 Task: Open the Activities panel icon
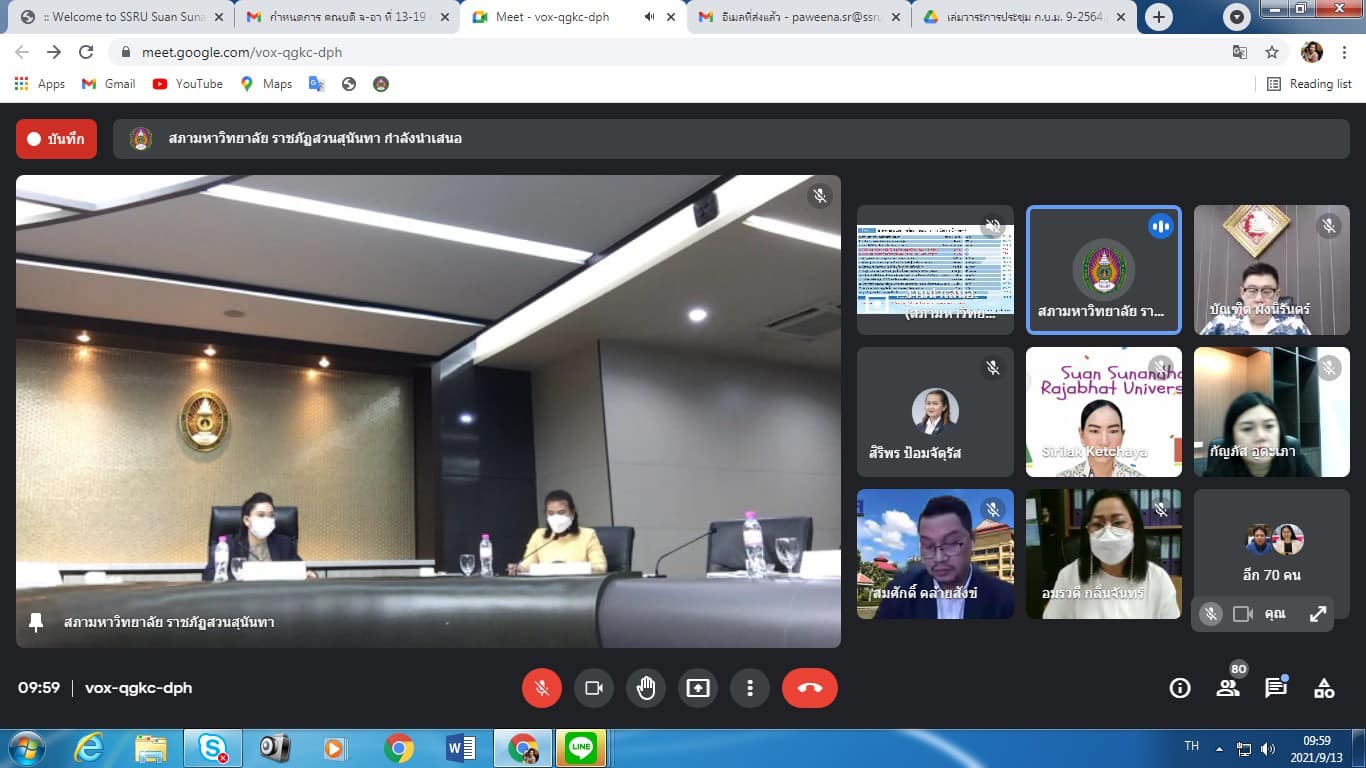pos(1324,688)
